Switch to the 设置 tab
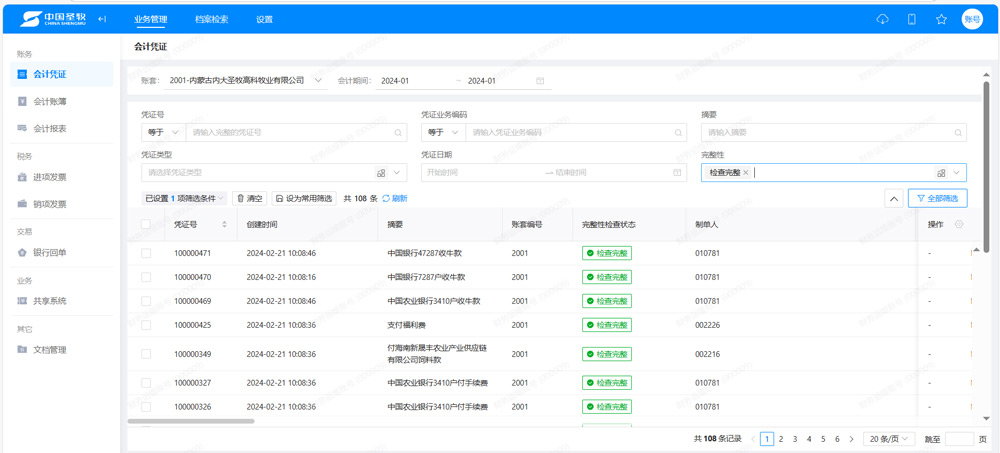The width and height of the screenshot is (1000, 453). click(x=265, y=19)
